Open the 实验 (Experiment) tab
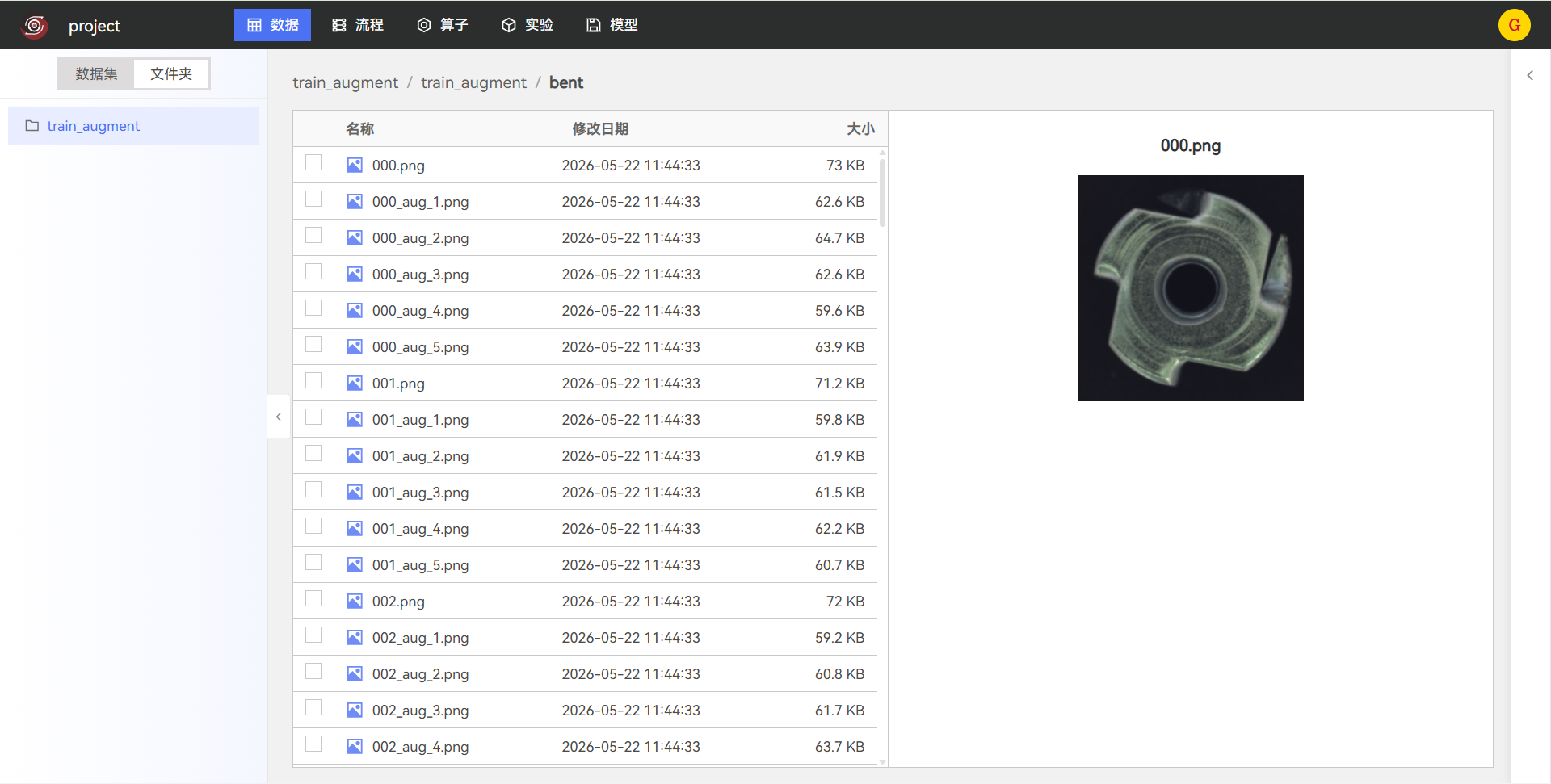Image resolution: width=1551 pixels, height=784 pixels. click(x=528, y=25)
